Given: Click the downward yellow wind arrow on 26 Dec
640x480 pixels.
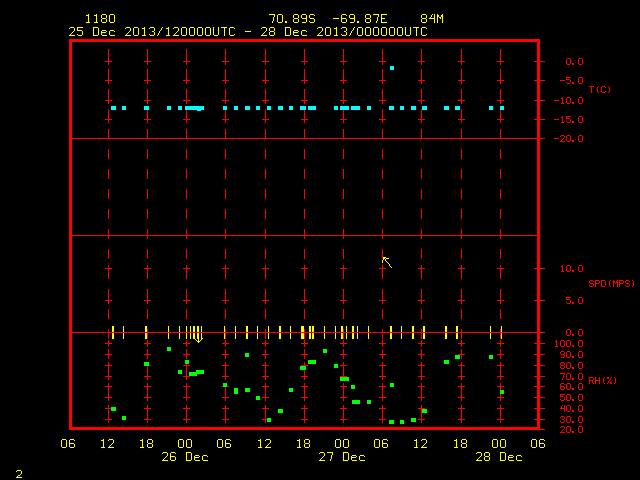Looking at the screenshot, I should click(198, 334).
